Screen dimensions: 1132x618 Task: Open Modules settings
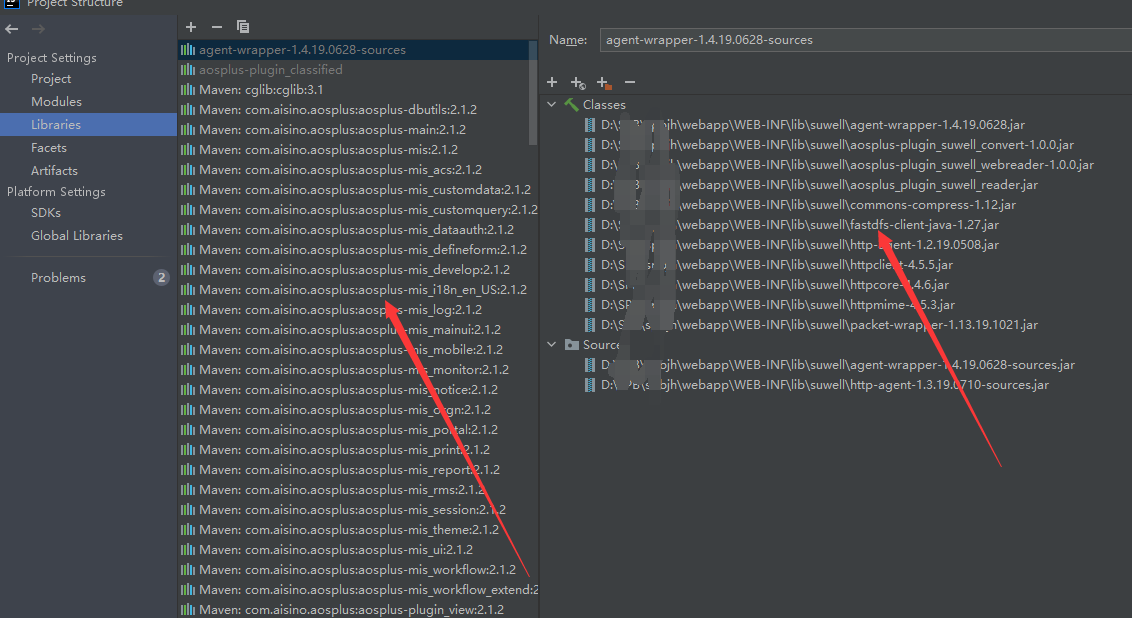(56, 102)
